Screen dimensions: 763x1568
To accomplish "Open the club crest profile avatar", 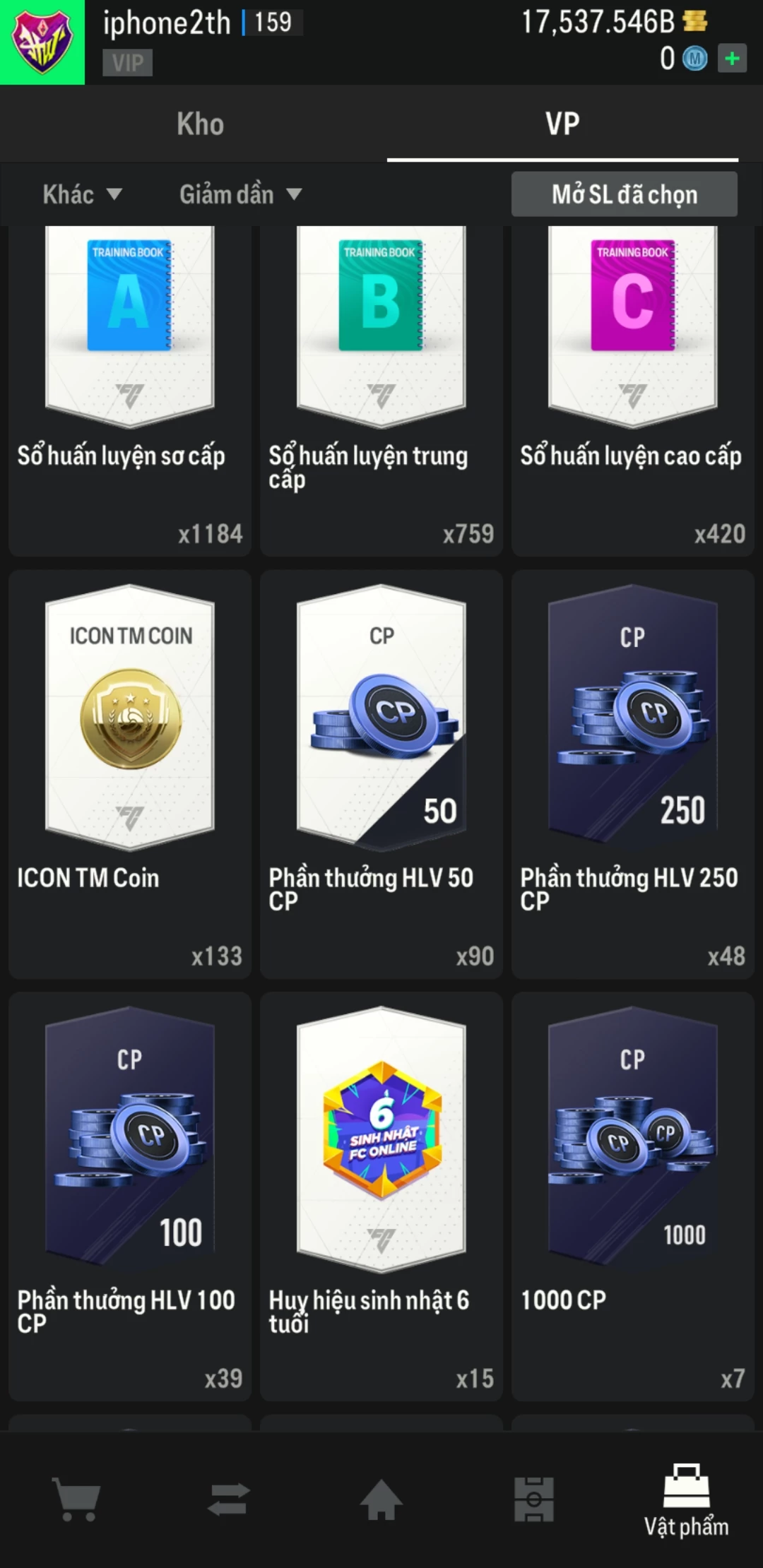I will coord(42,42).
